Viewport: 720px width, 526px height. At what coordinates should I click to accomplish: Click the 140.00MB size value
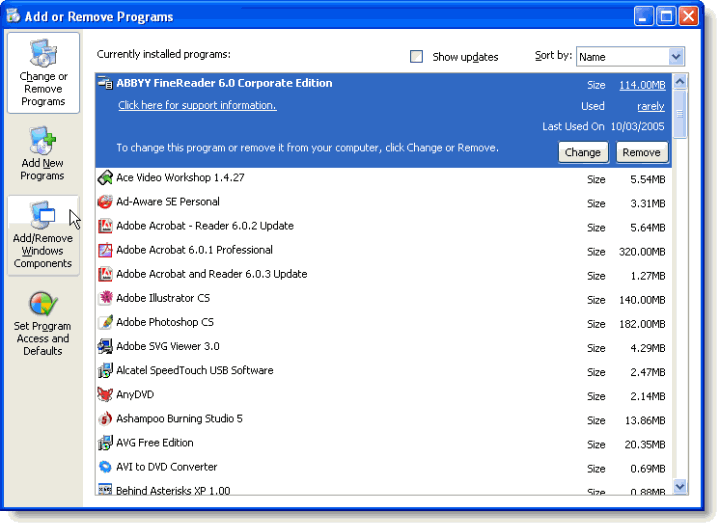tap(642, 300)
